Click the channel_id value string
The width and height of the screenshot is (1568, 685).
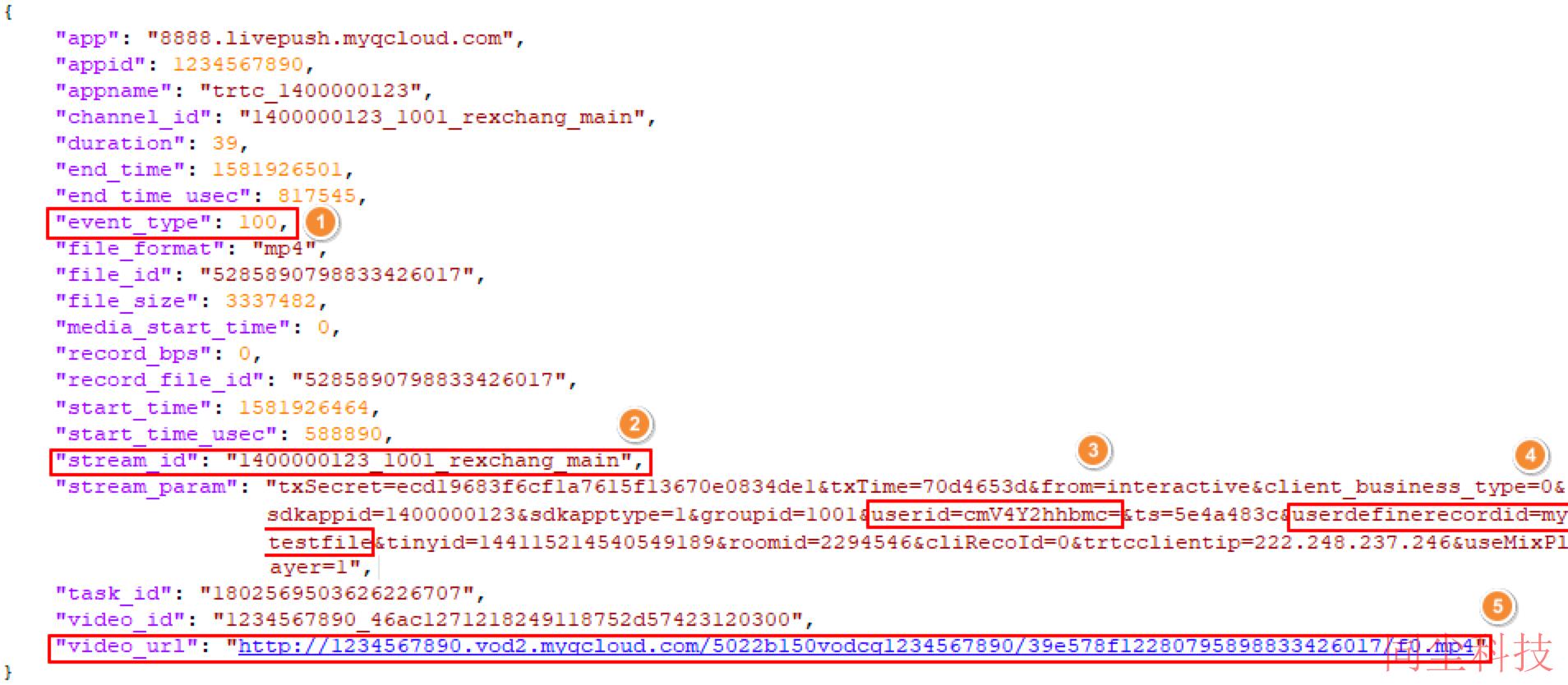tap(442, 117)
